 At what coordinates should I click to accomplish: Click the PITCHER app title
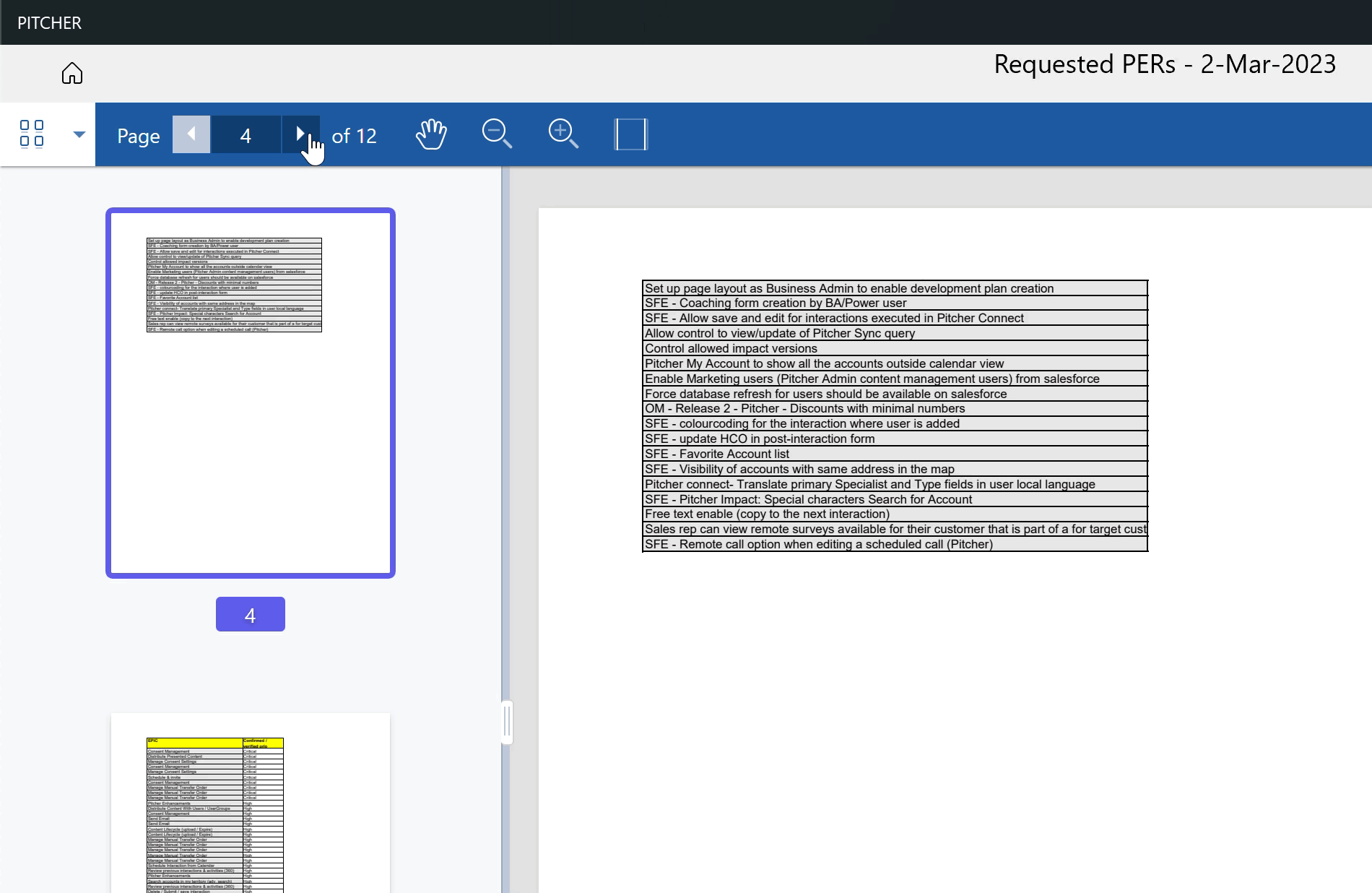click(50, 23)
